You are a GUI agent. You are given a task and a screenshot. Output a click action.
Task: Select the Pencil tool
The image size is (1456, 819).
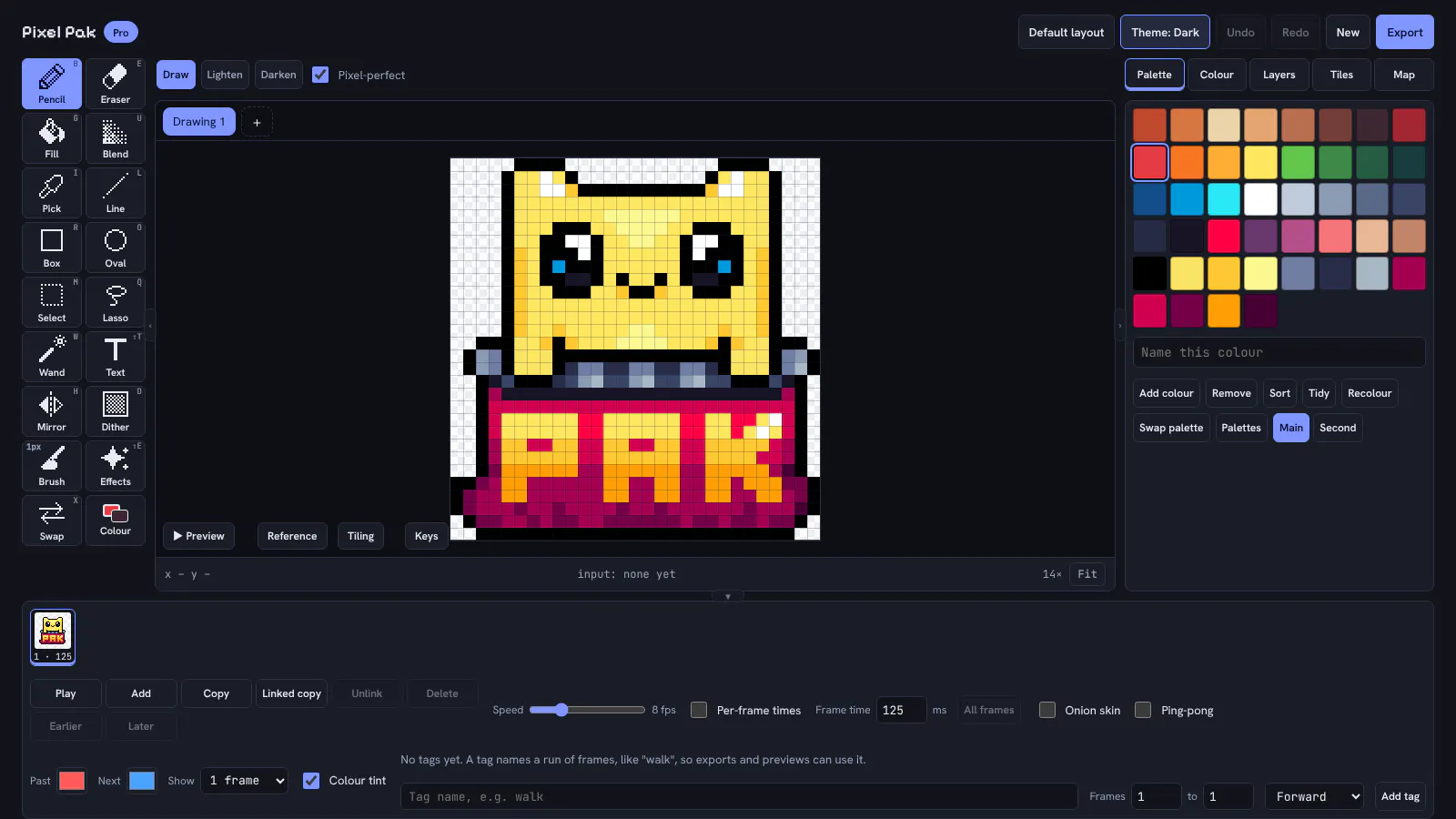[52, 84]
